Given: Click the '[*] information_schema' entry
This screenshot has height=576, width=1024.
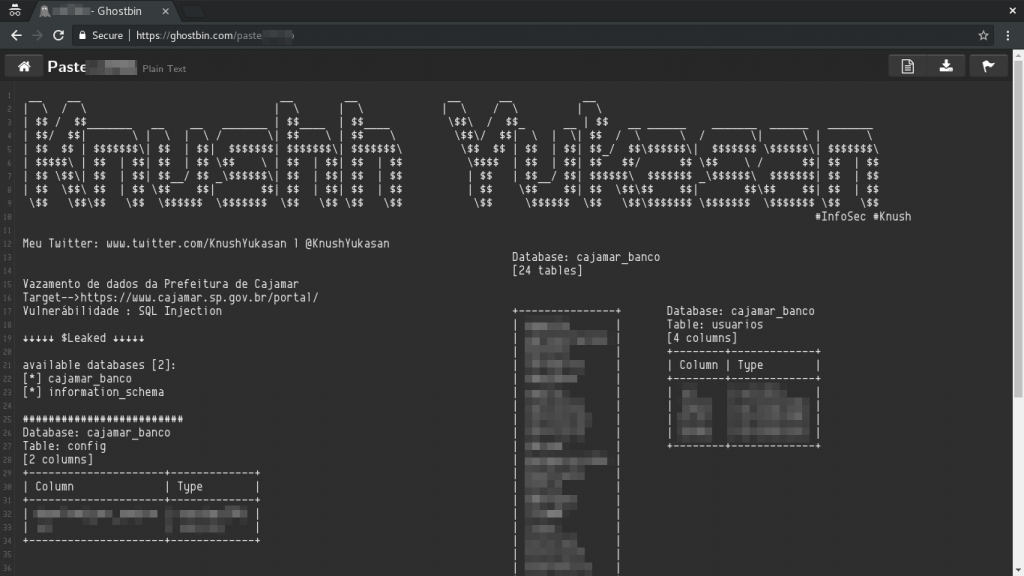Looking at the screenshot, I should pos(93,392).
